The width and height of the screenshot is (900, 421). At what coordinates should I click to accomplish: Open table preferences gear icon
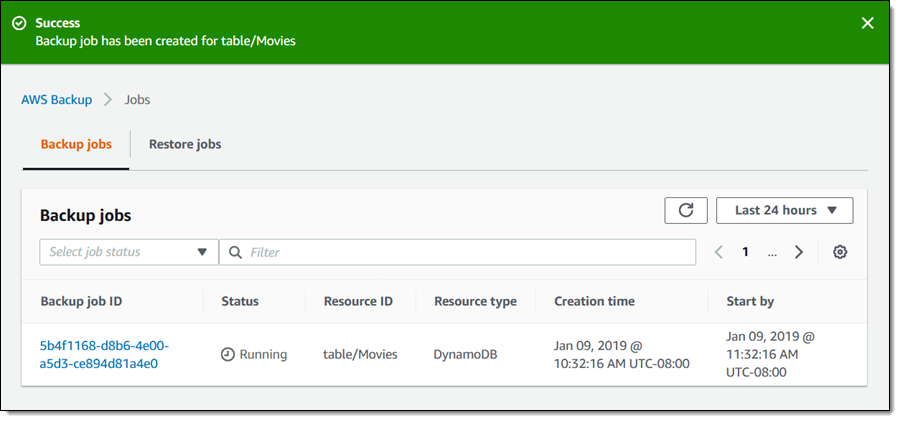point(840,252)
